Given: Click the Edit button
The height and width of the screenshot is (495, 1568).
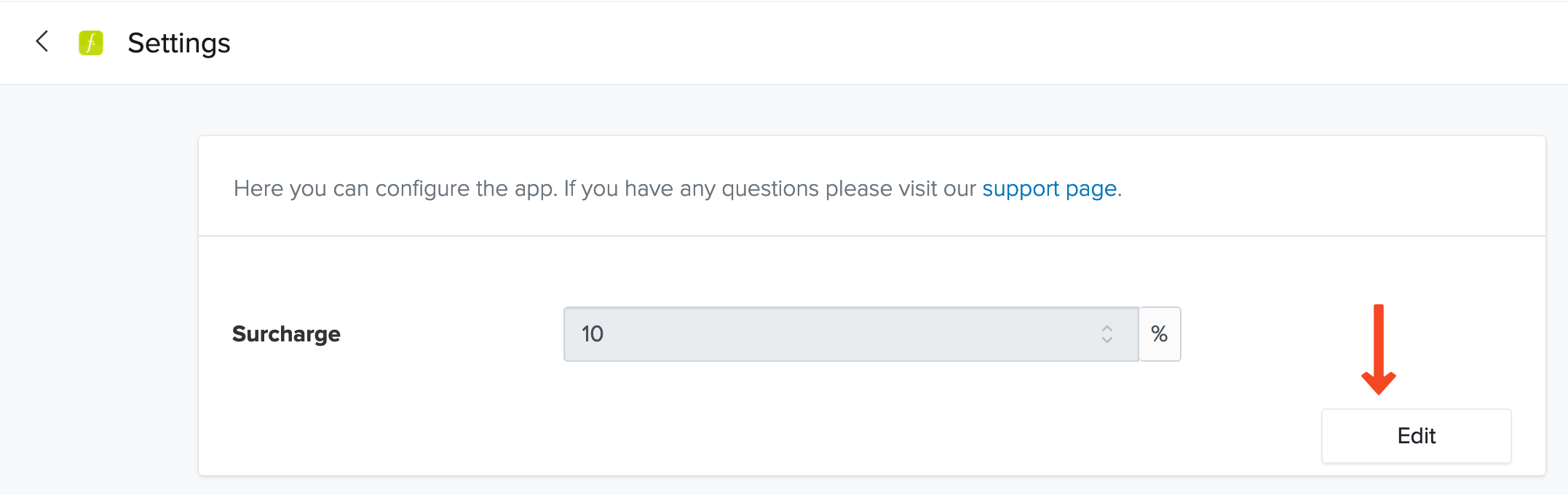Looking at the screenshot, I should pyautogui.click(x=1417, y=436).
